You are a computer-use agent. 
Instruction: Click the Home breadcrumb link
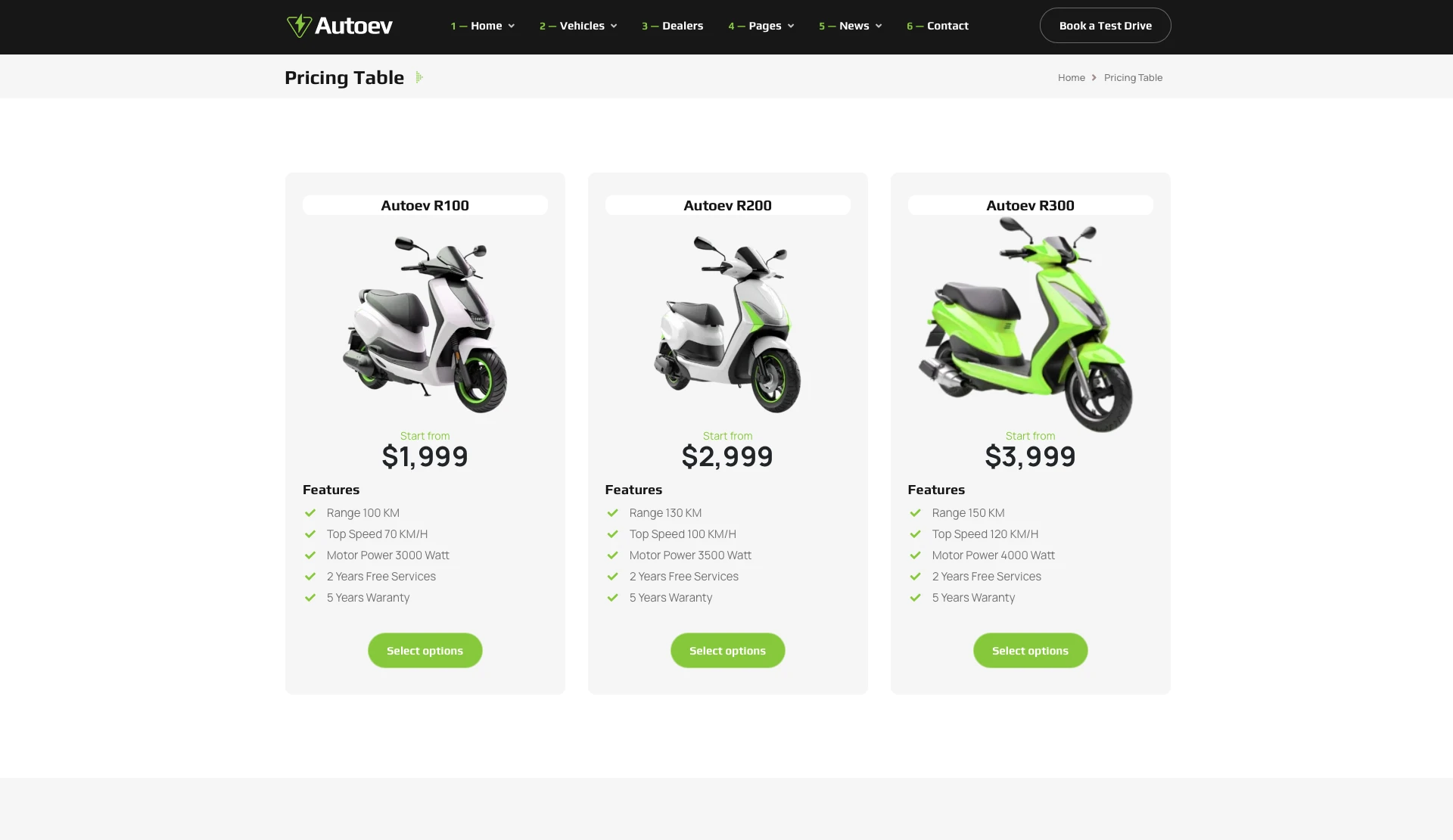point(1071,78)
